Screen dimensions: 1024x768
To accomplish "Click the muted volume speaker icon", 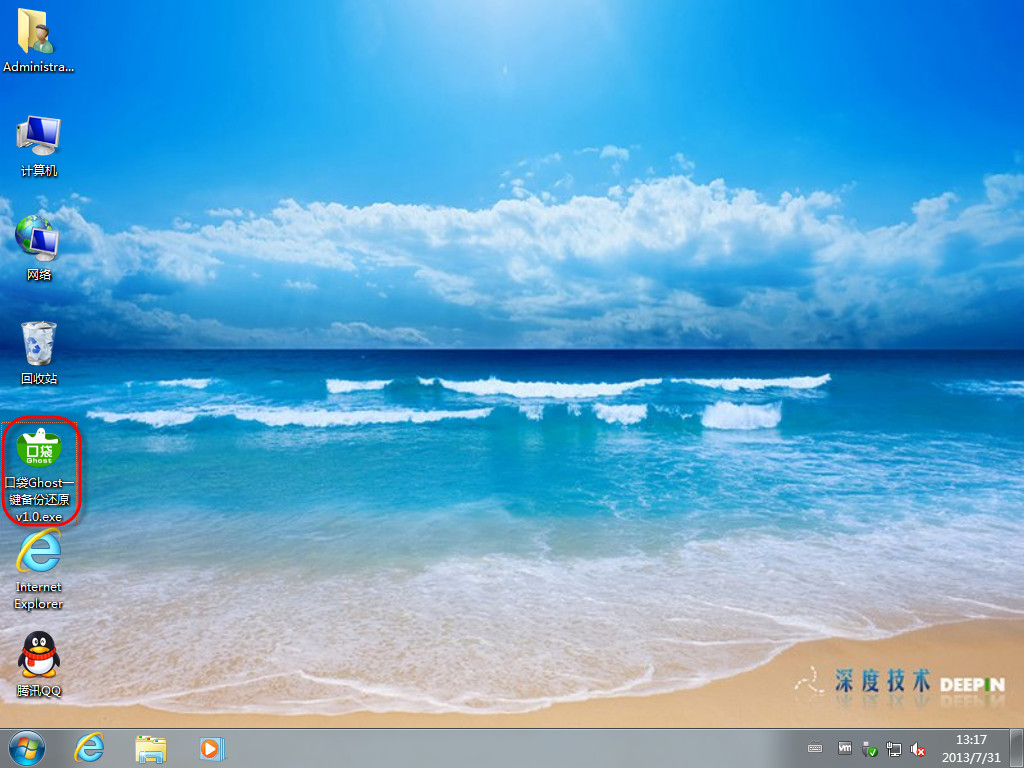I will pyautogui.click(x=918, y=749).
